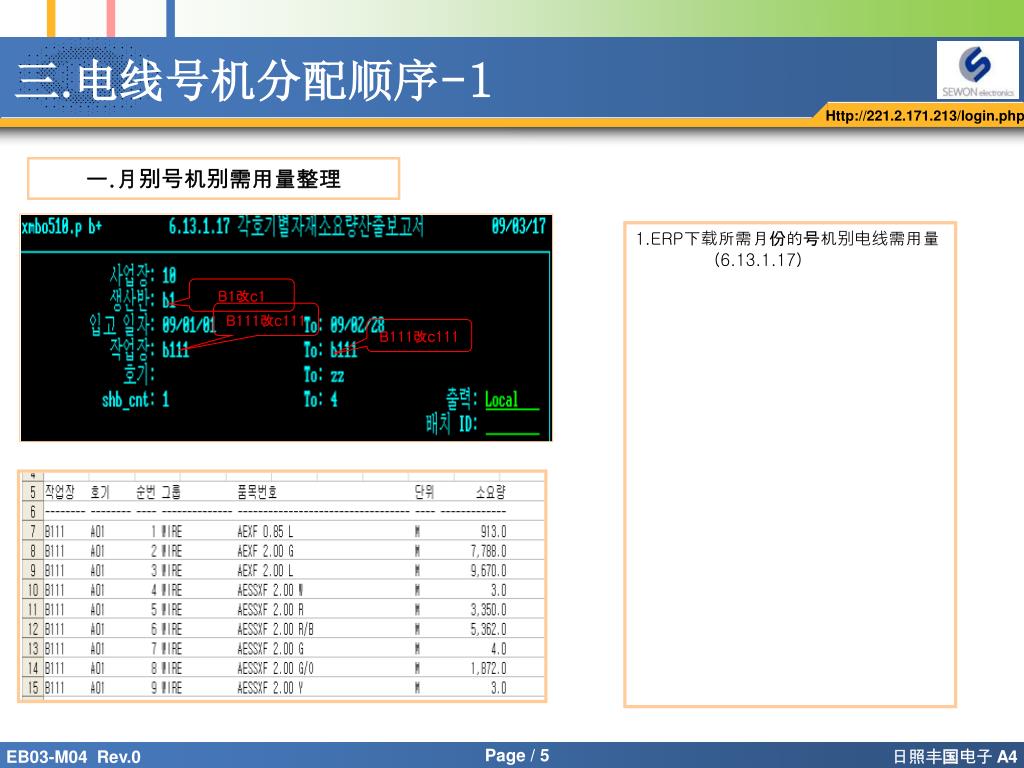This screenshot has height=768, width=1024.
Task: Click the xmbo510.p b+ program name
Action: tap(62, 227)
